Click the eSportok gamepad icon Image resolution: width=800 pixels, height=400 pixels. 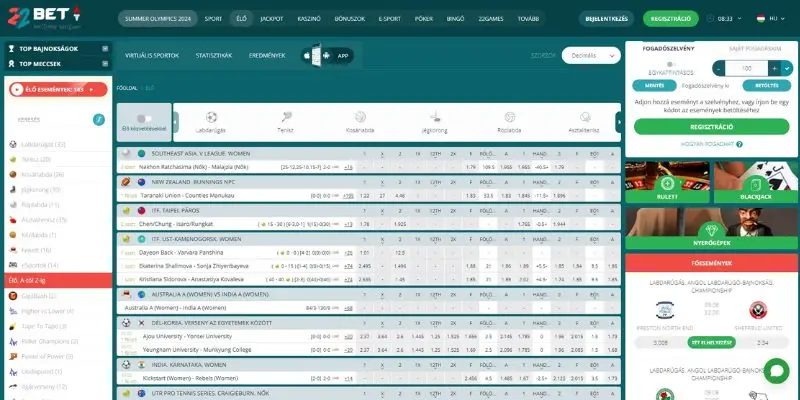tap(13, 265)
